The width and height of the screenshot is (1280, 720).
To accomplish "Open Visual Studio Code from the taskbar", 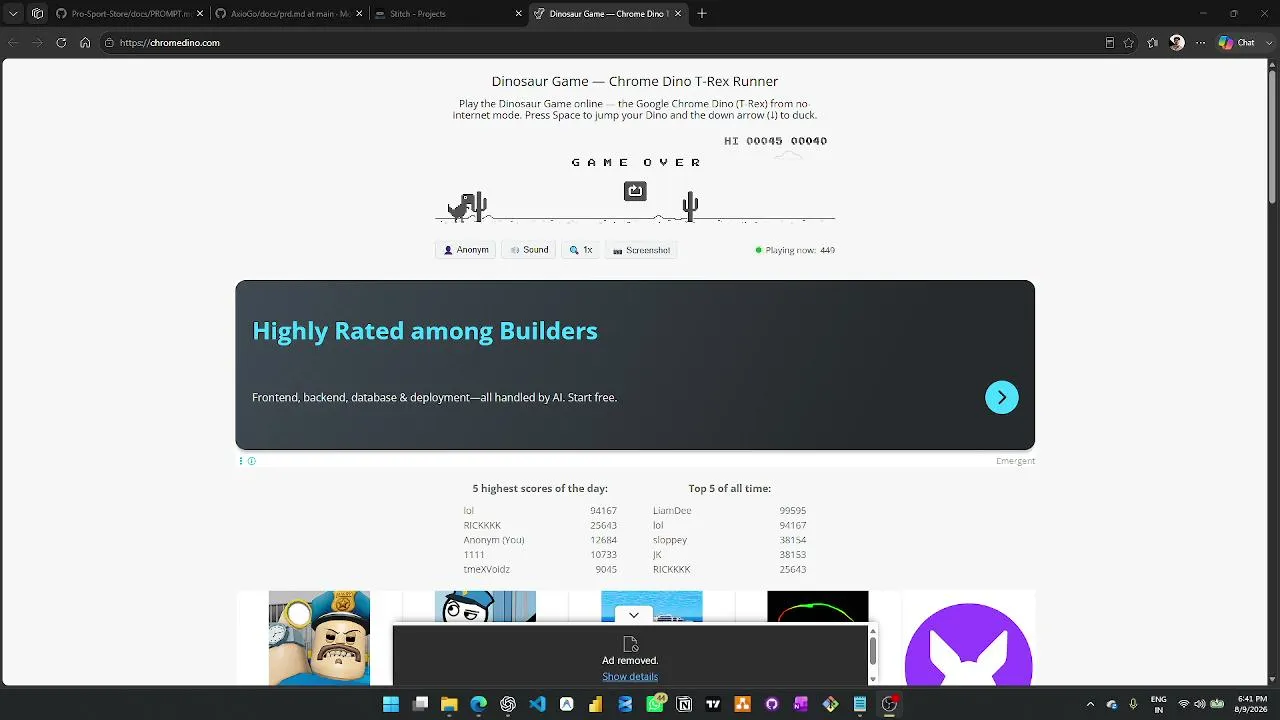I will click(537, 704).
